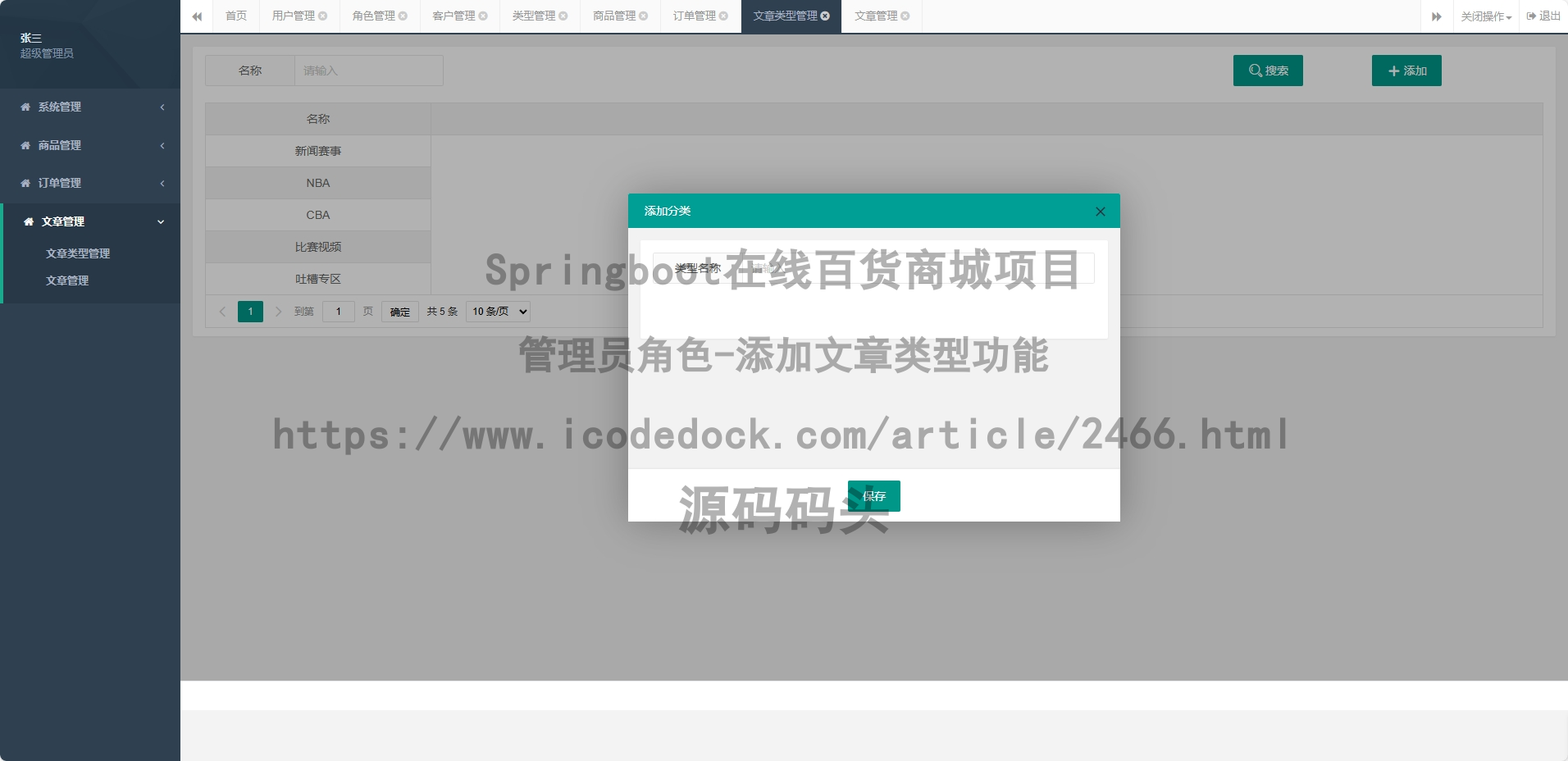Expand the 商品管理 menu chevron
Viewport: 1568px width, 761px height.
(162, 145)
